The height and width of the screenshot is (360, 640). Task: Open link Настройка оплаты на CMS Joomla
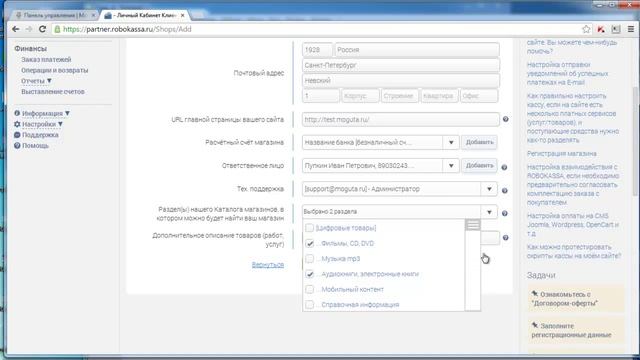(x=573, y=224)
